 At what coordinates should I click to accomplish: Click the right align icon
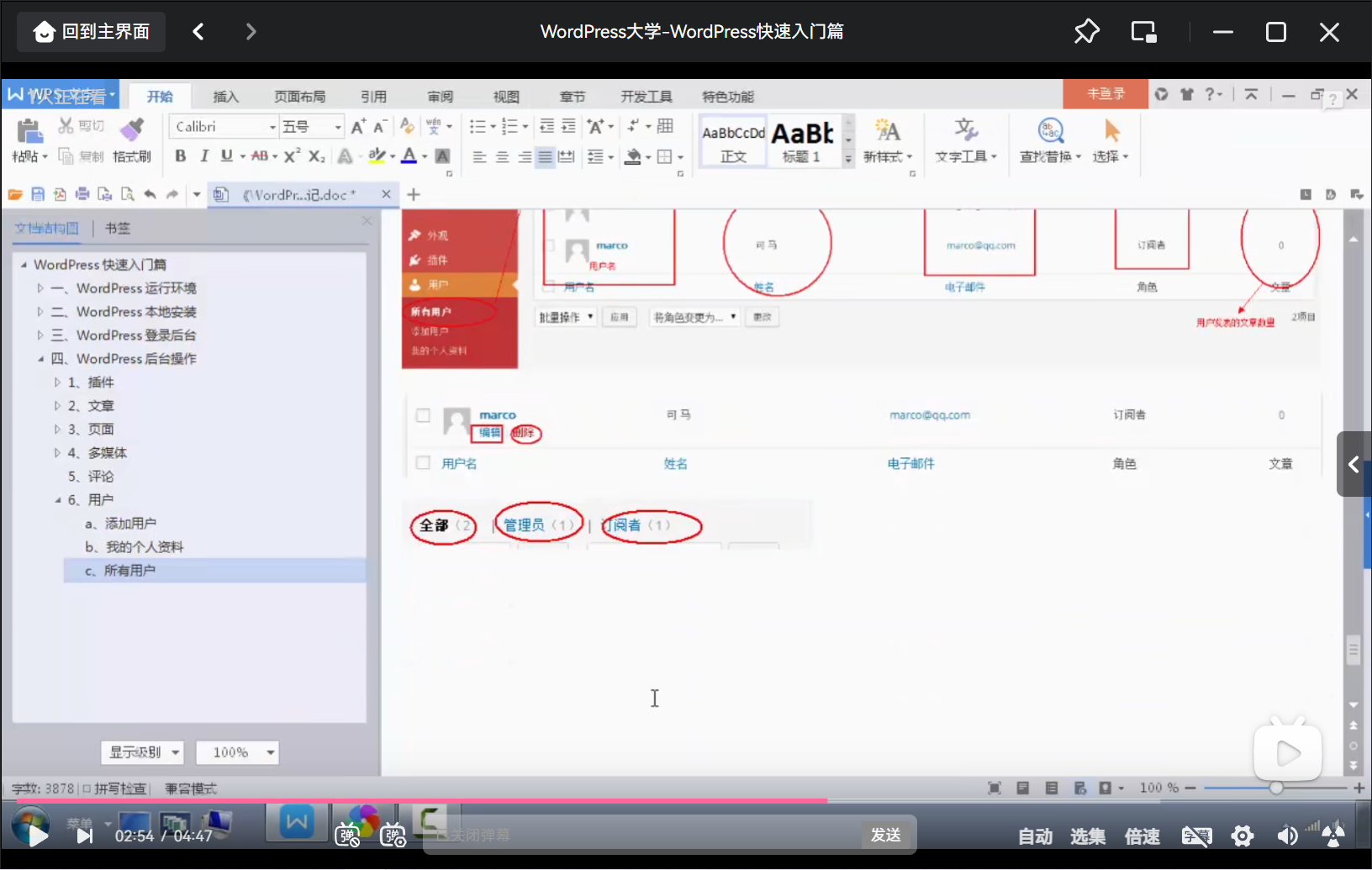524,156
